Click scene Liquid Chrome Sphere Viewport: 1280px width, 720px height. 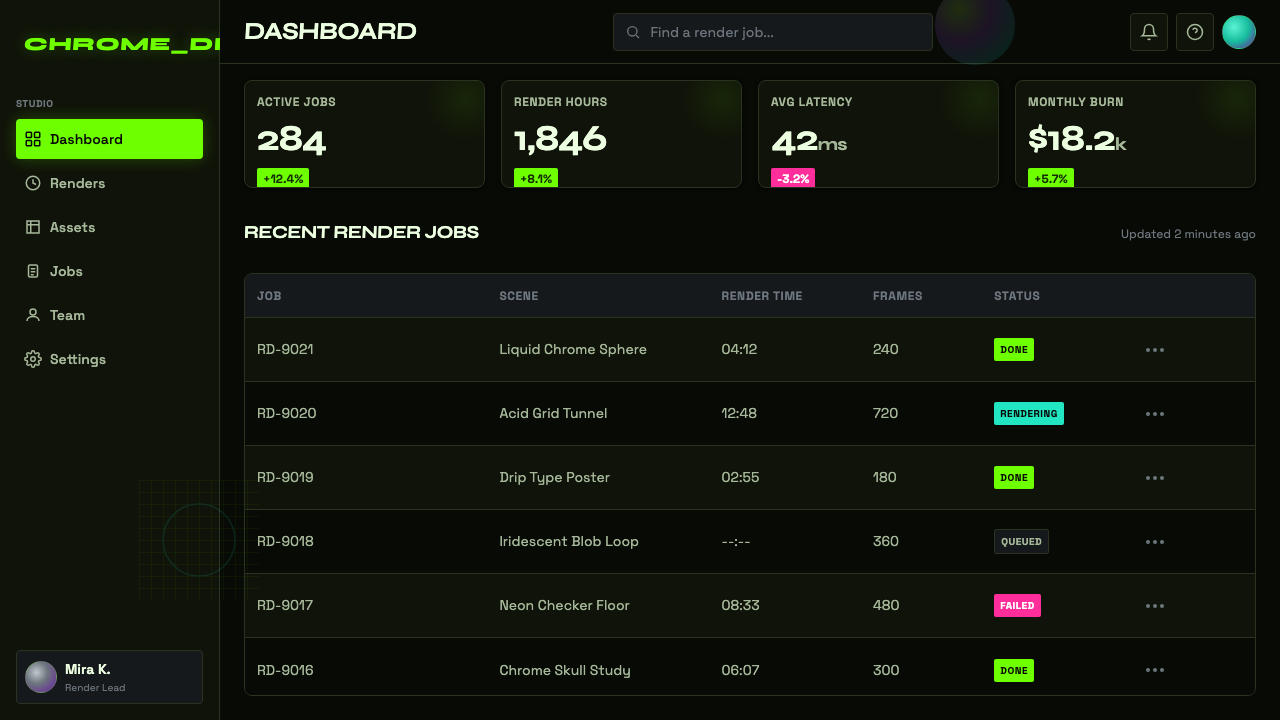pyautogui.click(x=573, y=350)
